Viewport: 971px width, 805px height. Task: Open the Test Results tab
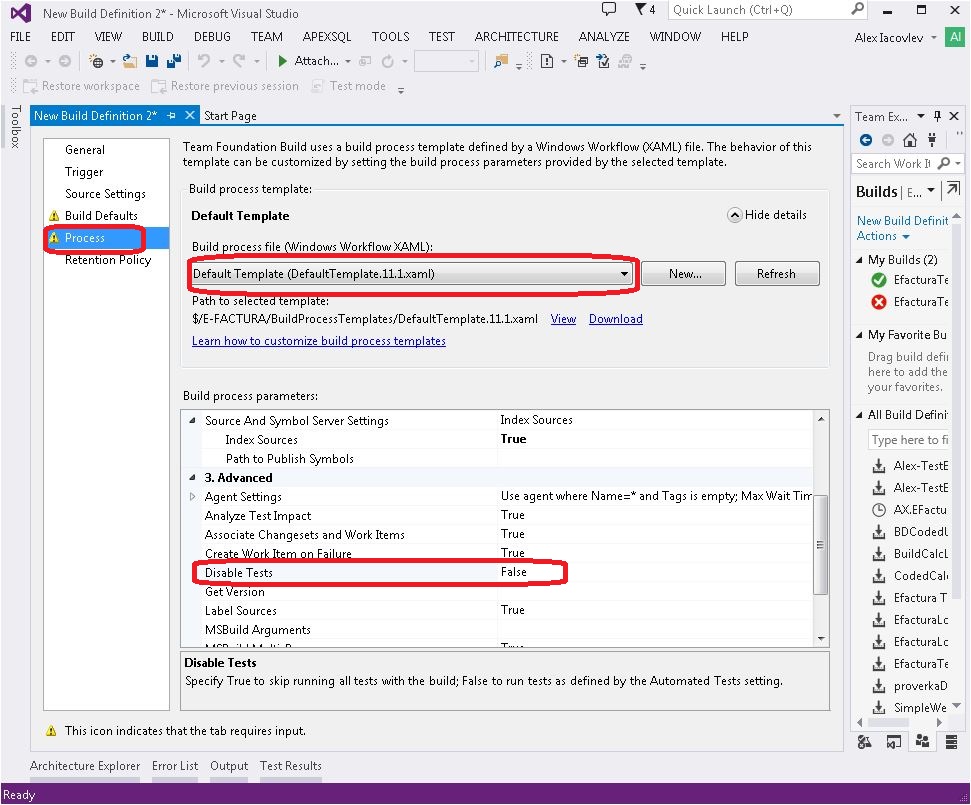(x=290, y=766)
